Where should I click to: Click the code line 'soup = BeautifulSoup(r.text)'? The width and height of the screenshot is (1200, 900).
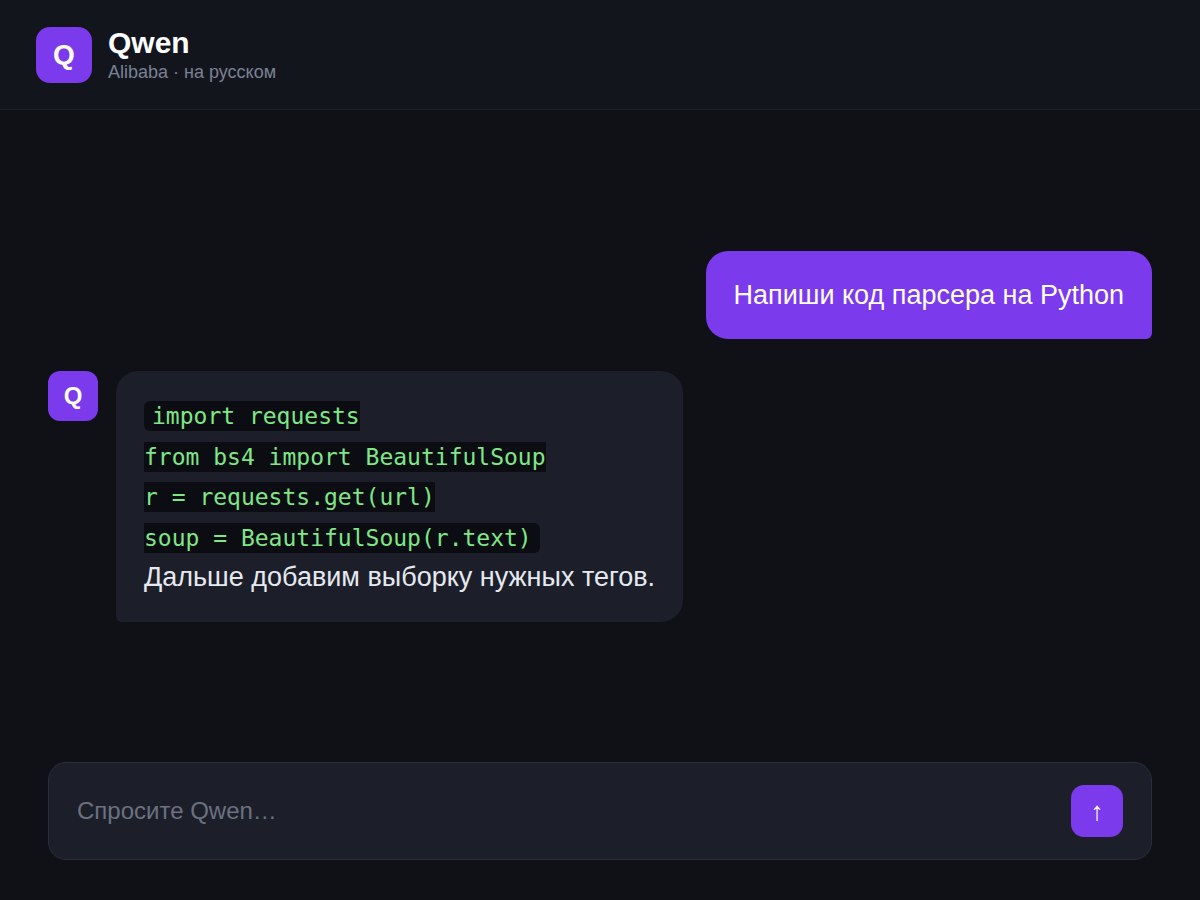[x=342, y=538]
